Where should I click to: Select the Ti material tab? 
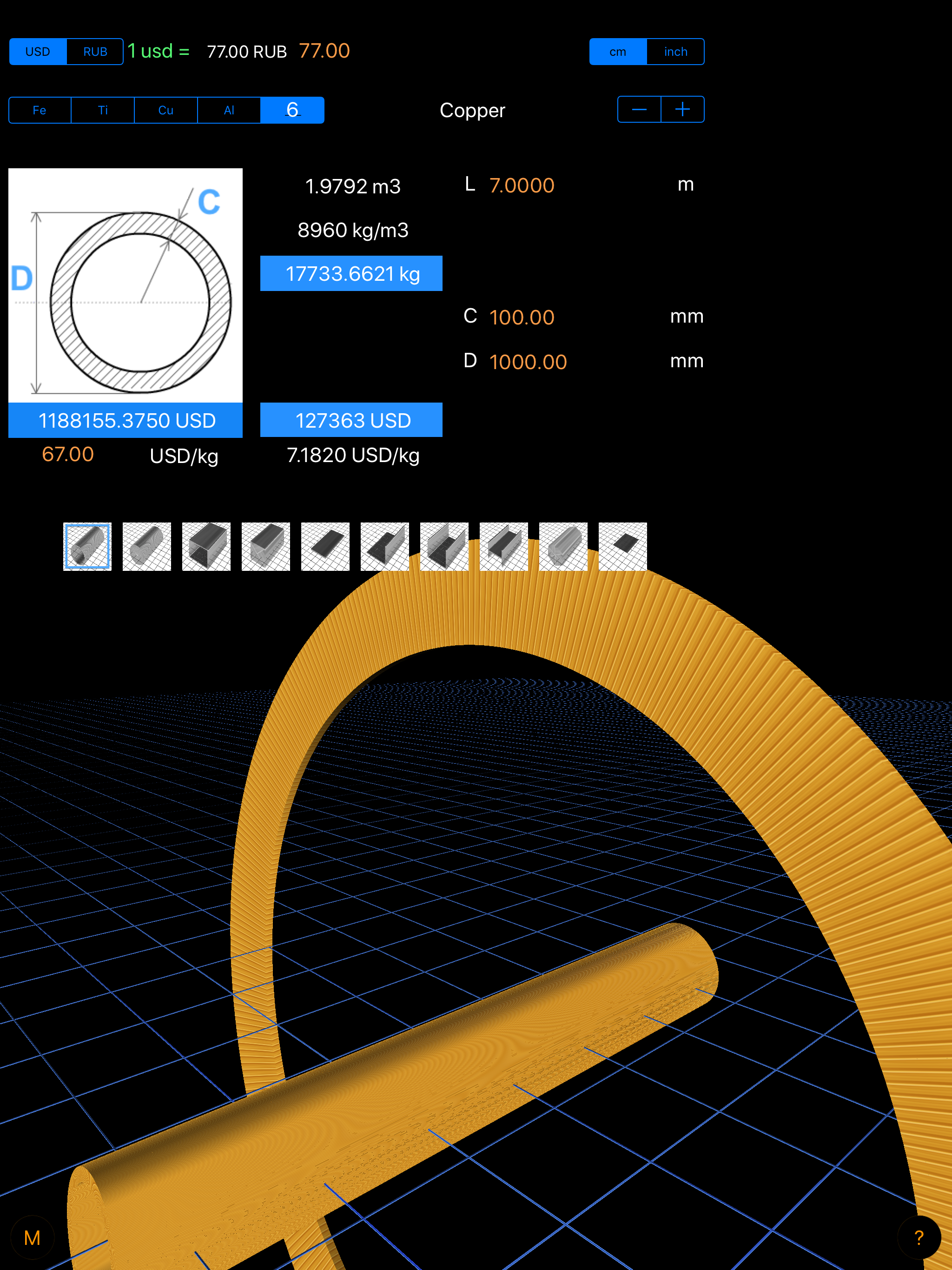coord(103,110)
